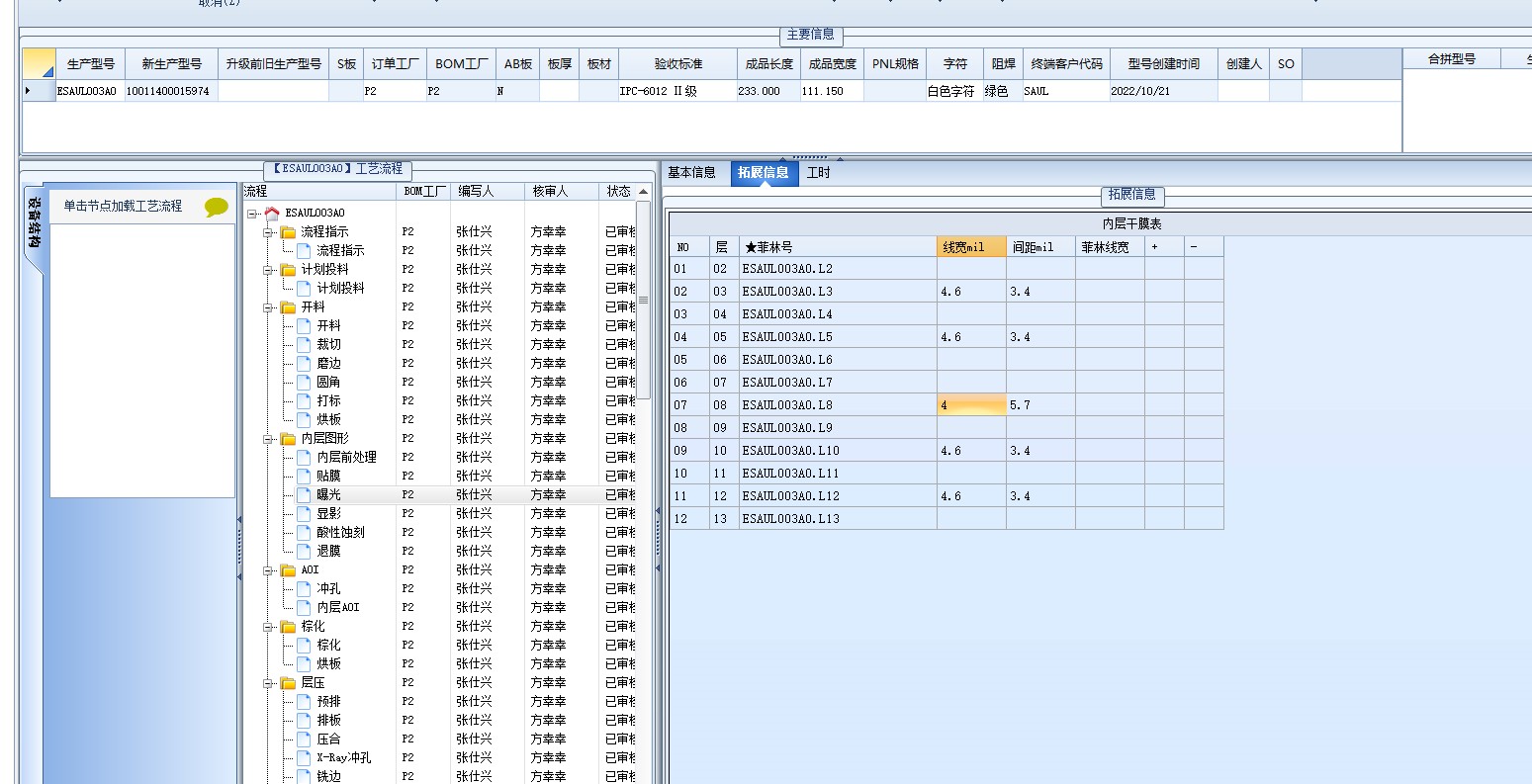Screen dimensions: 1532x784
Task: Click the ★菲林号 column header
Action: [838, 247]
